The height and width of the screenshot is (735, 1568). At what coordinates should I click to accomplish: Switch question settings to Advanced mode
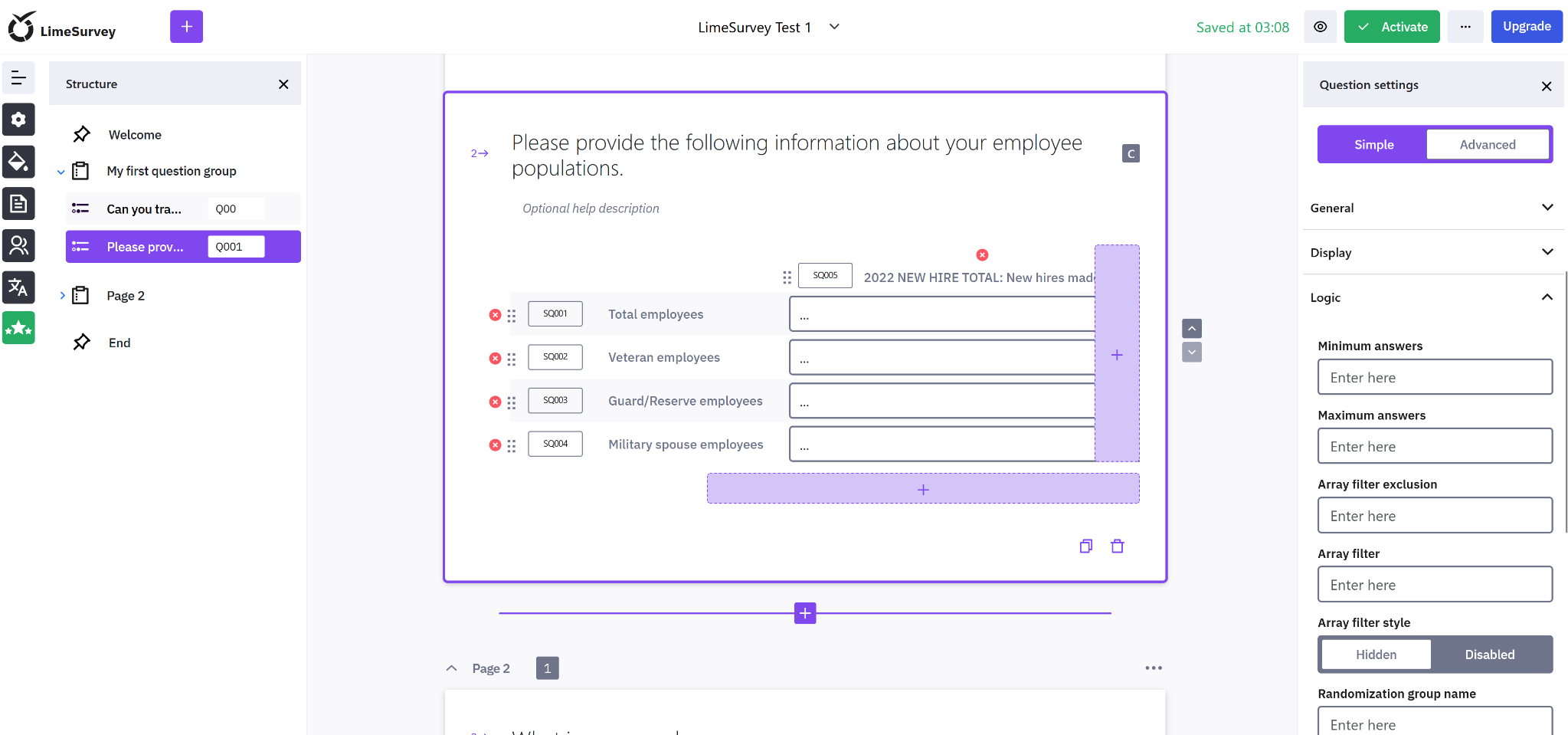[x=1487, y=145]
